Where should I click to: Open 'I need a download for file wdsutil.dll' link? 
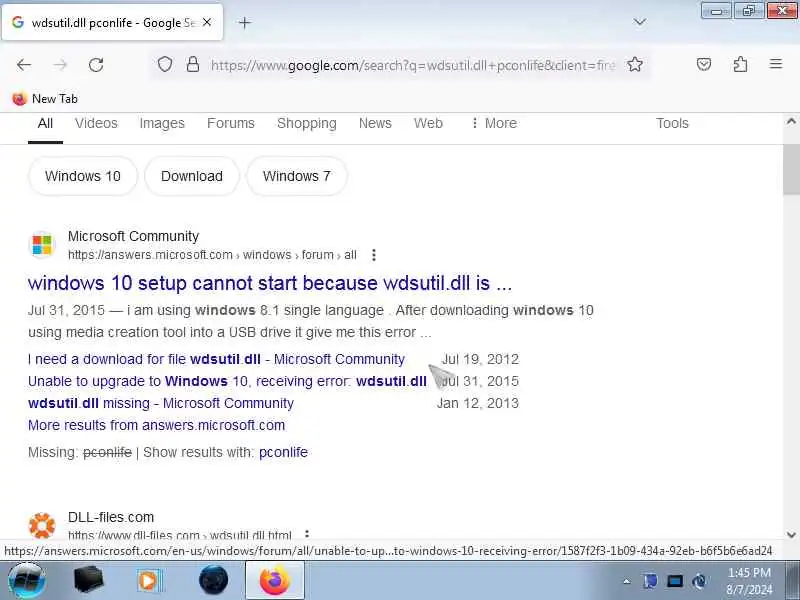(216, 359)
